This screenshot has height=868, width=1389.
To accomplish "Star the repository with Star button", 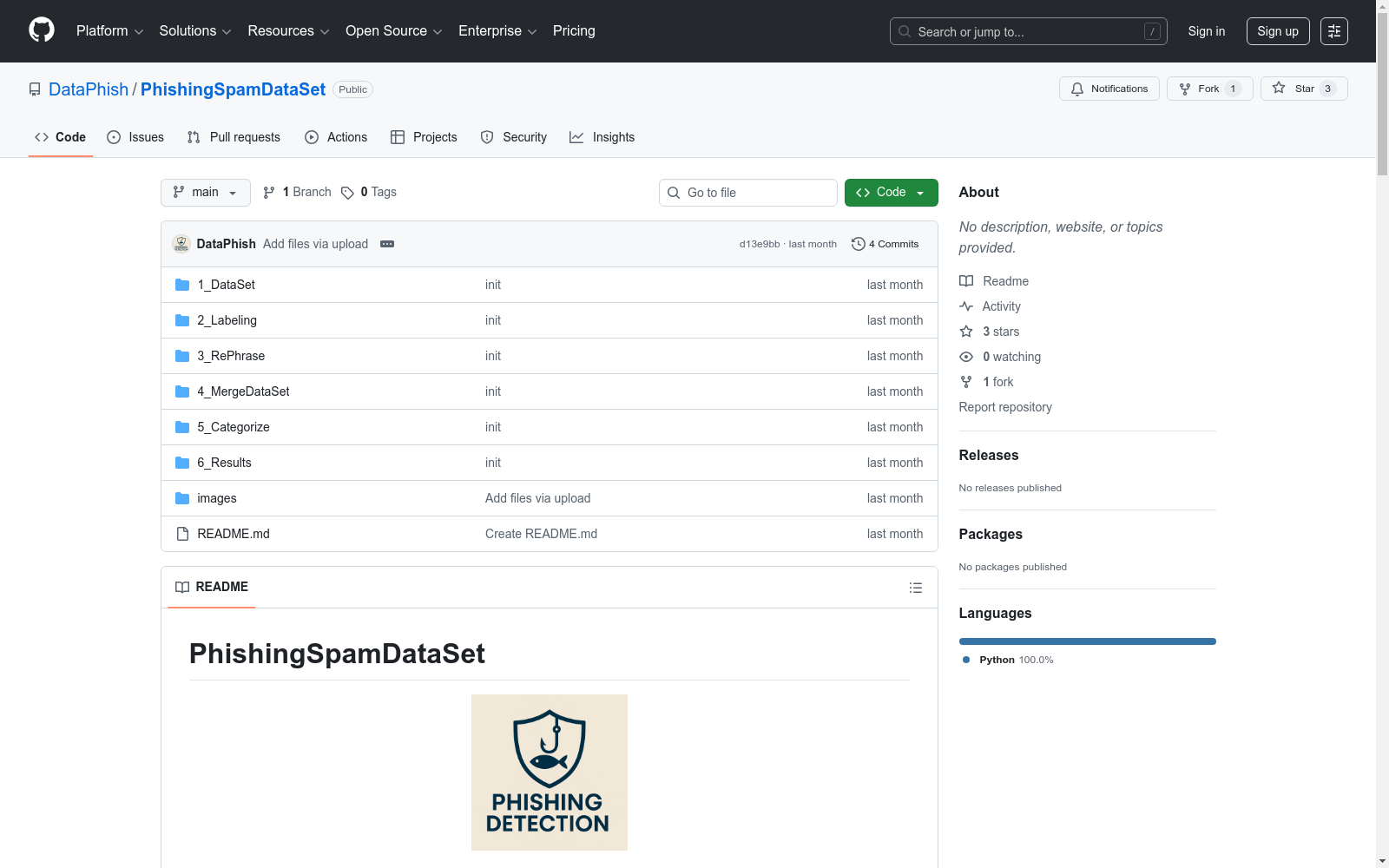I will 1304,89.
